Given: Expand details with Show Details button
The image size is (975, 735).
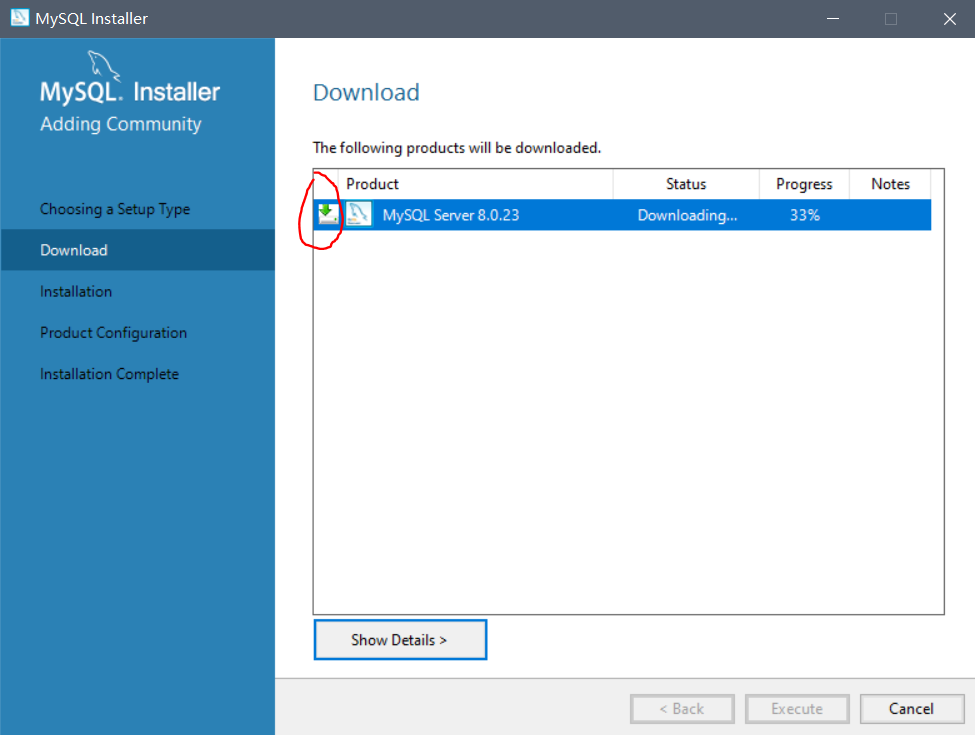Looking at the screenshot, I should coord(400,640).
